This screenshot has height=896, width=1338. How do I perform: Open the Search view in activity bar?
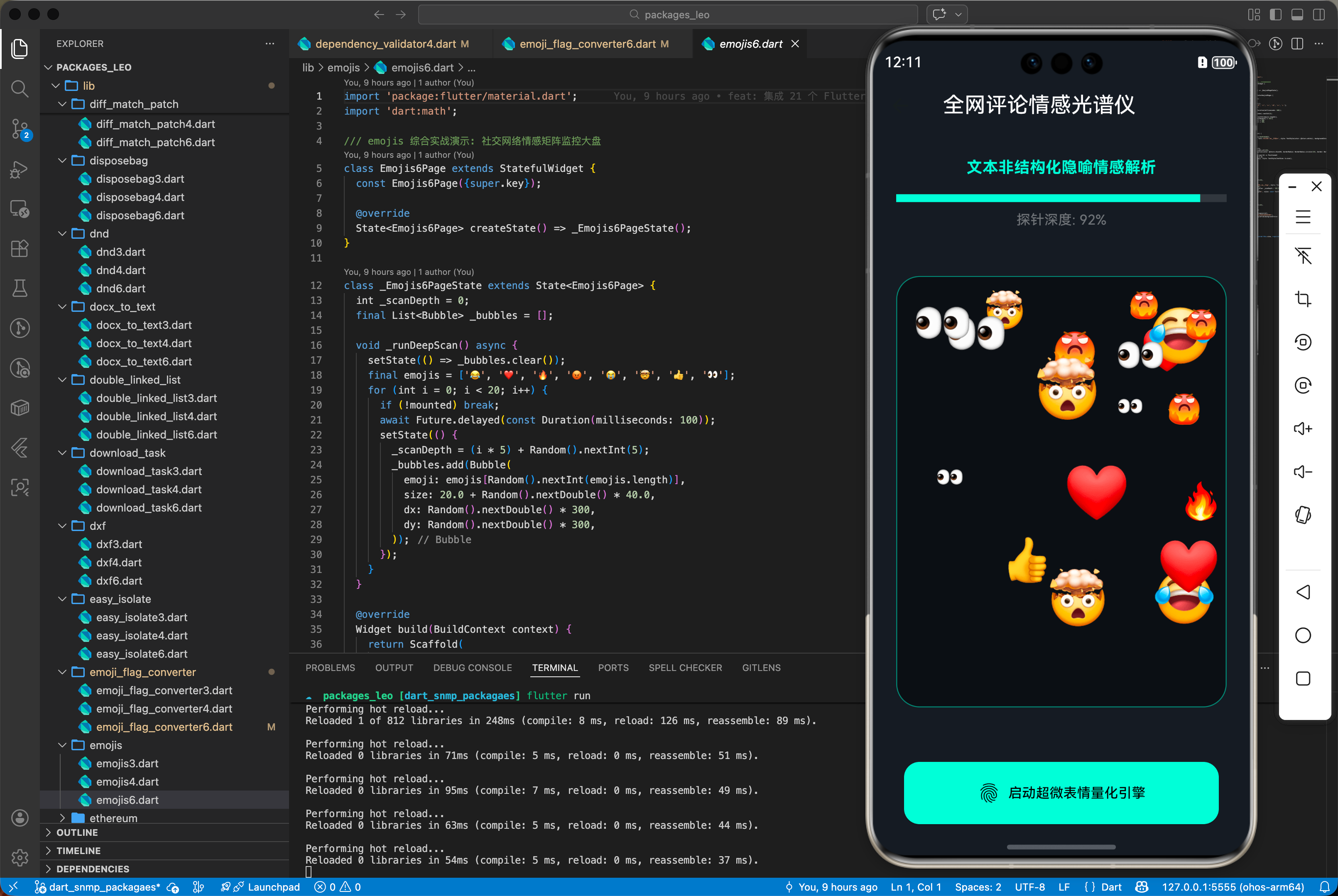[20, 88]
